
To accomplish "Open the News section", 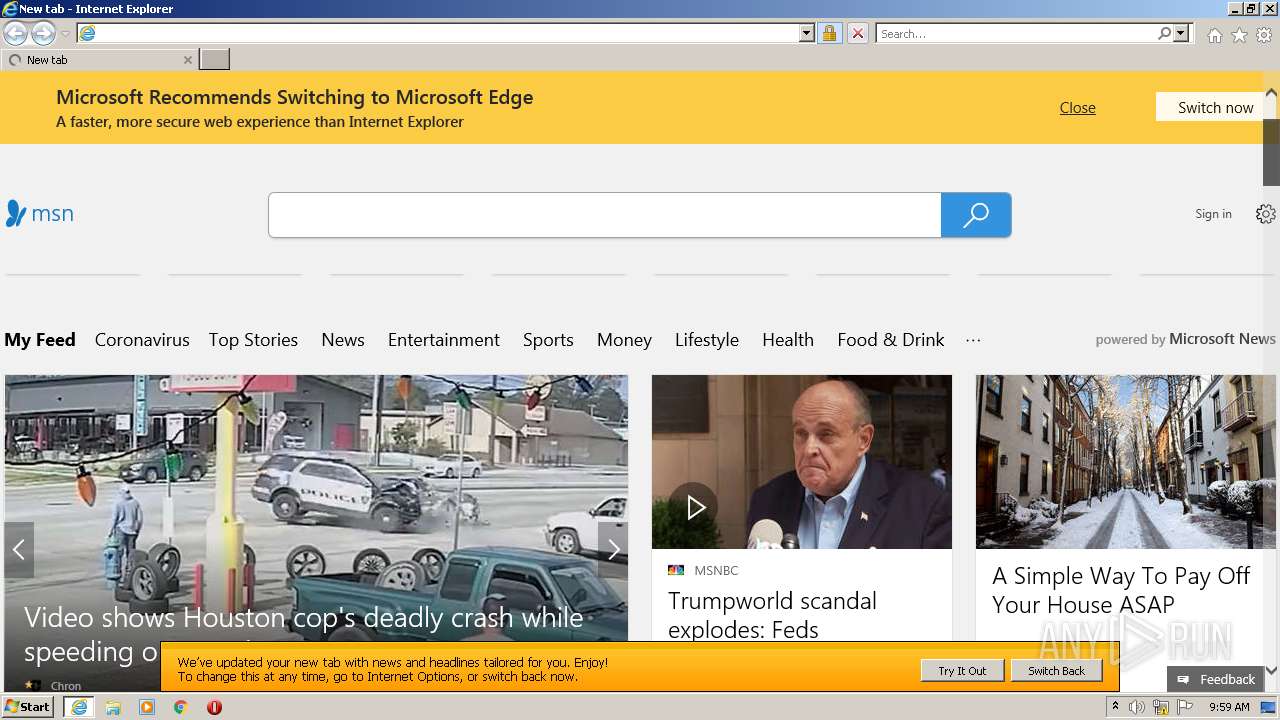I will click(343, 340).
